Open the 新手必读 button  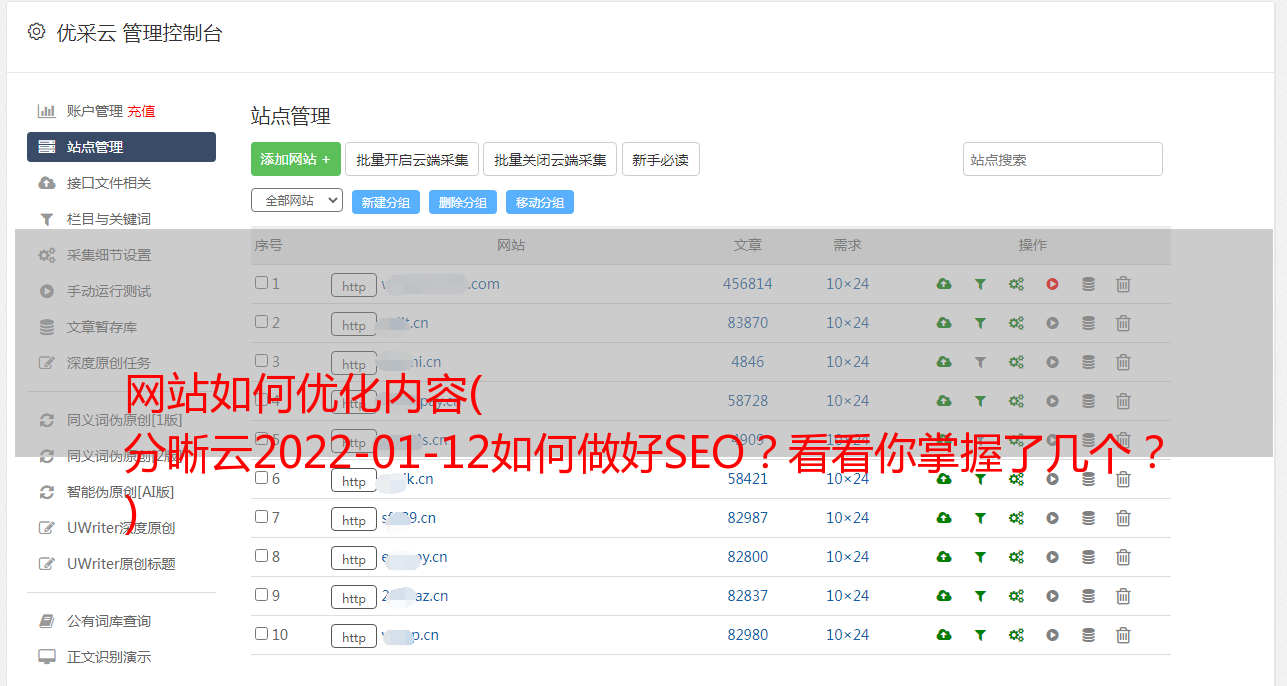(660, 159)
